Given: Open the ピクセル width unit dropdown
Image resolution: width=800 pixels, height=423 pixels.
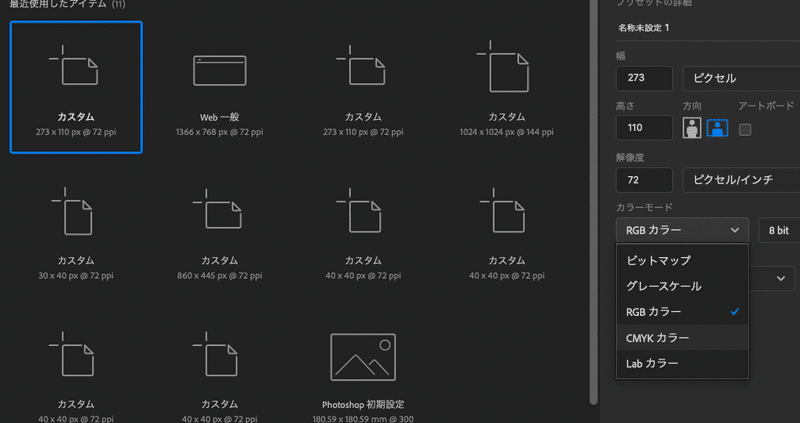Looking at the screenshot, I should point(741,78).
